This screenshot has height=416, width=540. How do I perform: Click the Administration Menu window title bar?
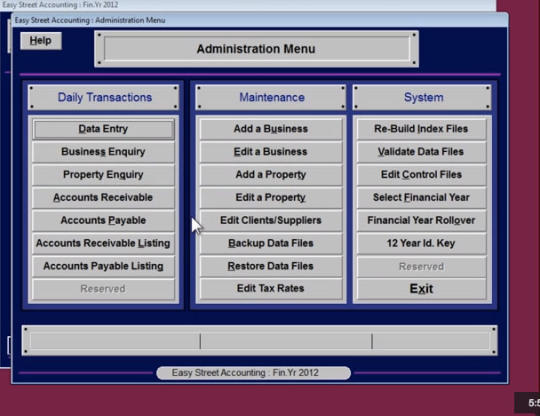pyautogui.click(x=259, y=20)
